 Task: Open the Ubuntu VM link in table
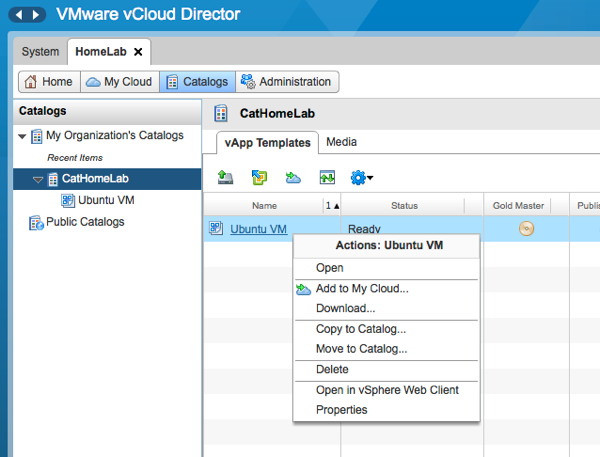click(x=258, y=229)
